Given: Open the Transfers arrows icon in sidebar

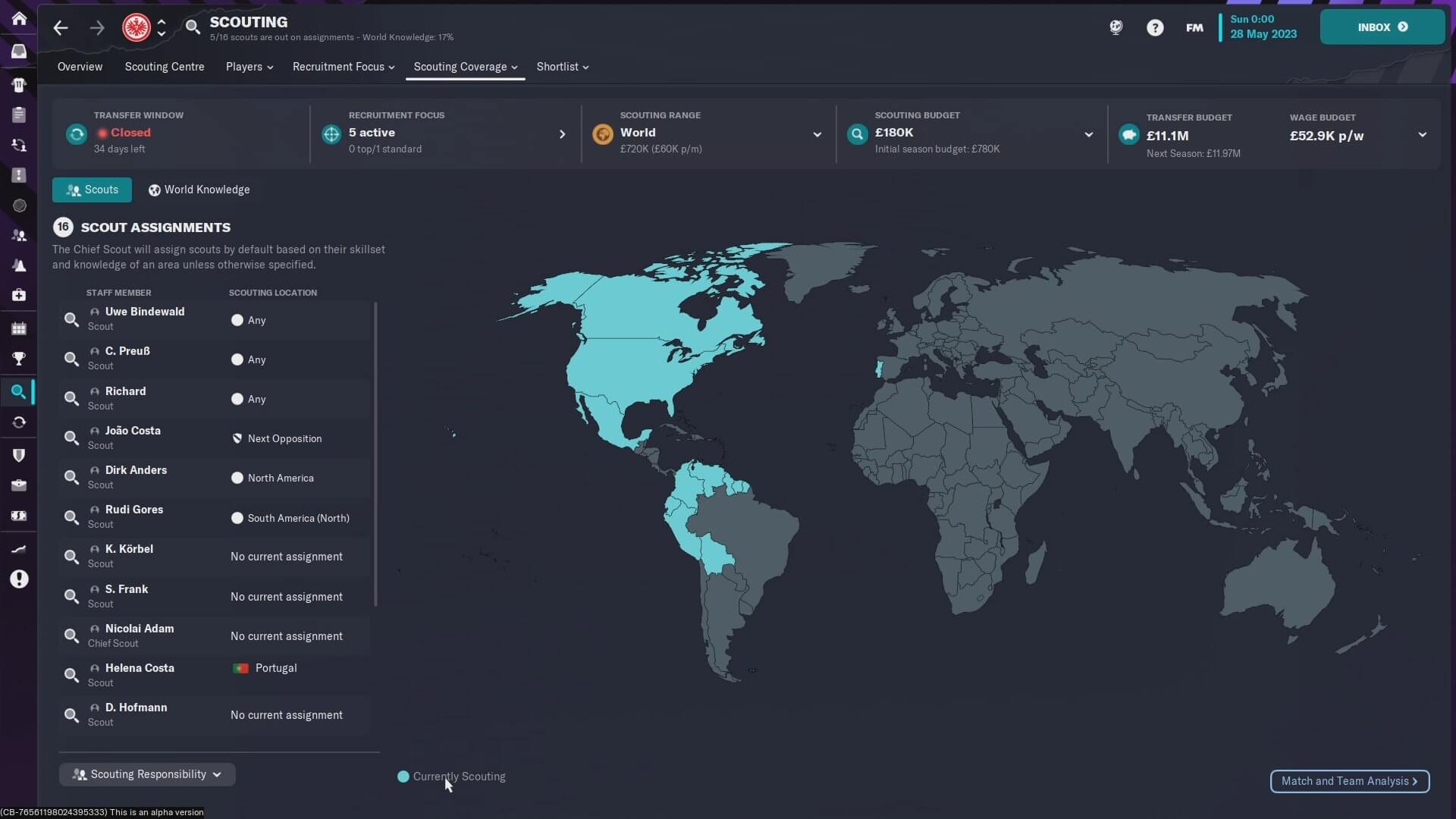Looking at the screenshot, I should [x=19, y=422].
